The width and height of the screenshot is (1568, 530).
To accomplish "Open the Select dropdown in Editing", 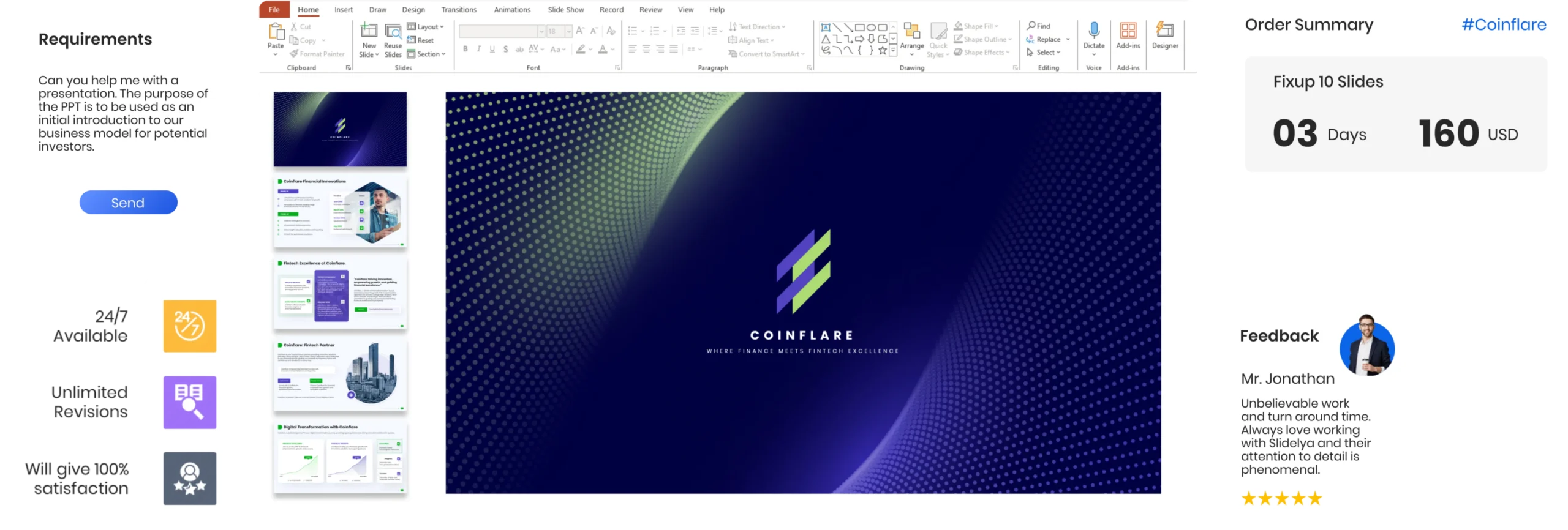I will pos(1044,53).
